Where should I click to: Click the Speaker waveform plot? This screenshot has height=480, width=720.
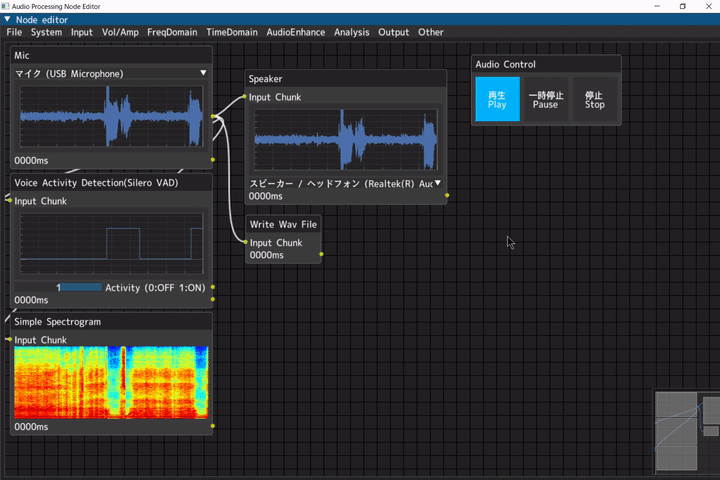346,140
